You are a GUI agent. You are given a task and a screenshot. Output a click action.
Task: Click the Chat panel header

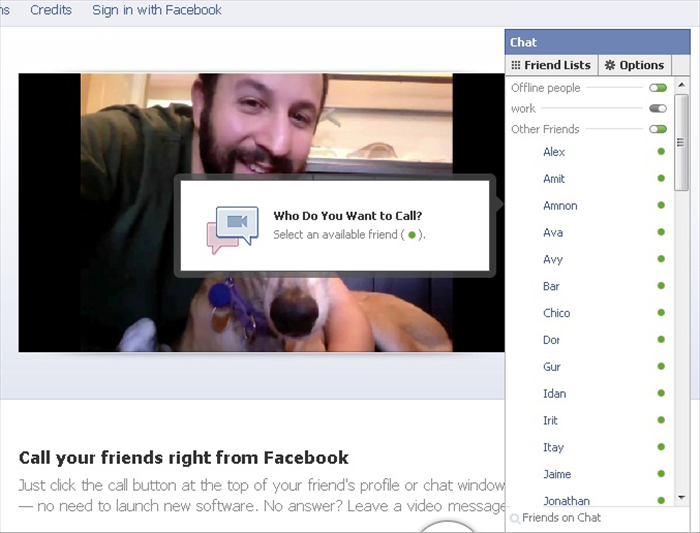coord(597,42)
